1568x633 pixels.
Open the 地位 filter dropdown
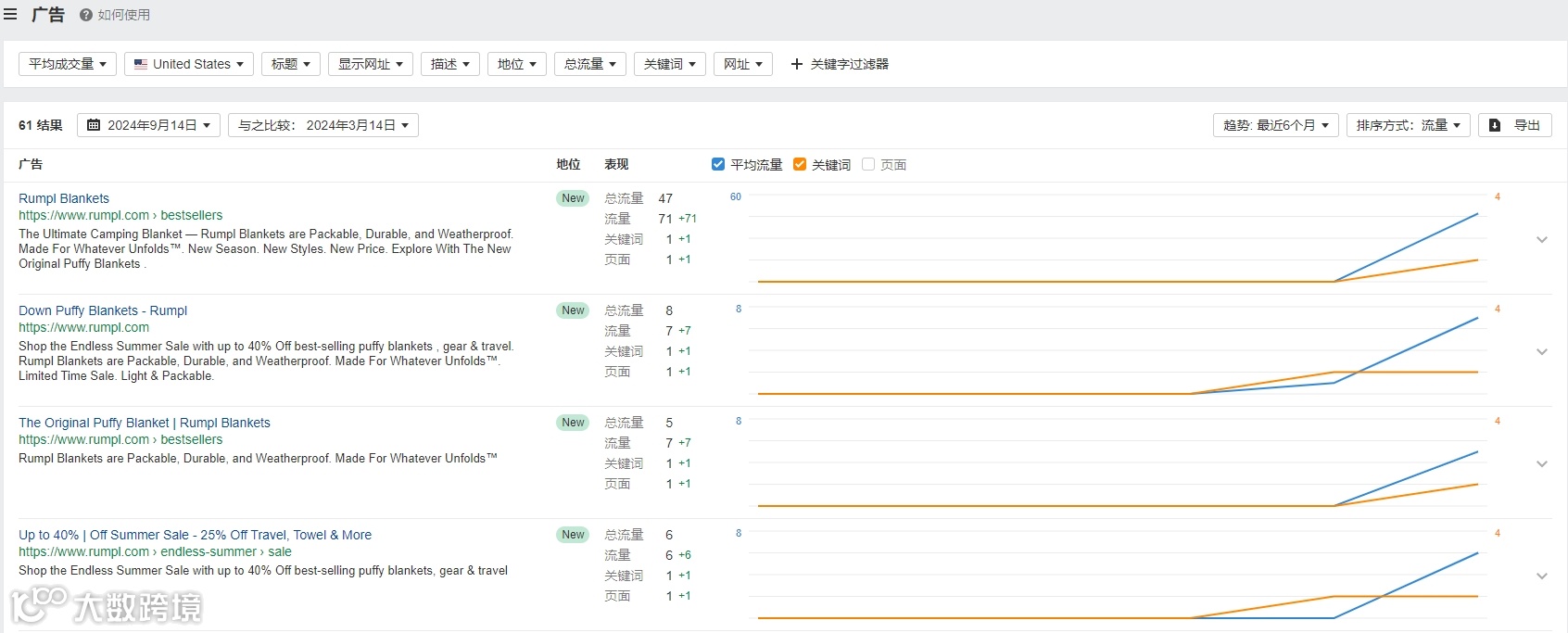tap(517, 64)
